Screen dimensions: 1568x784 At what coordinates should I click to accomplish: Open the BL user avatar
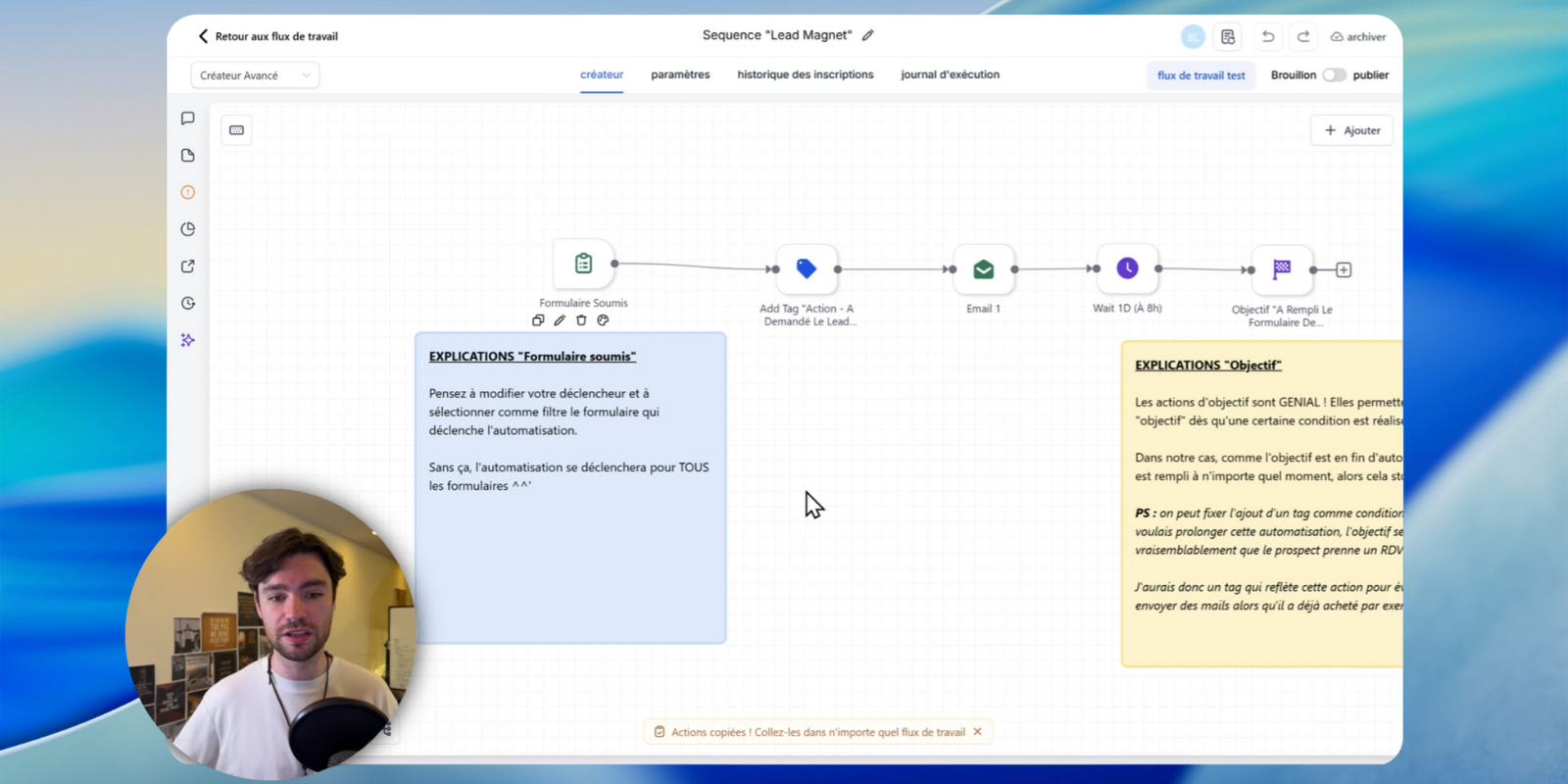coord(1193,37)
